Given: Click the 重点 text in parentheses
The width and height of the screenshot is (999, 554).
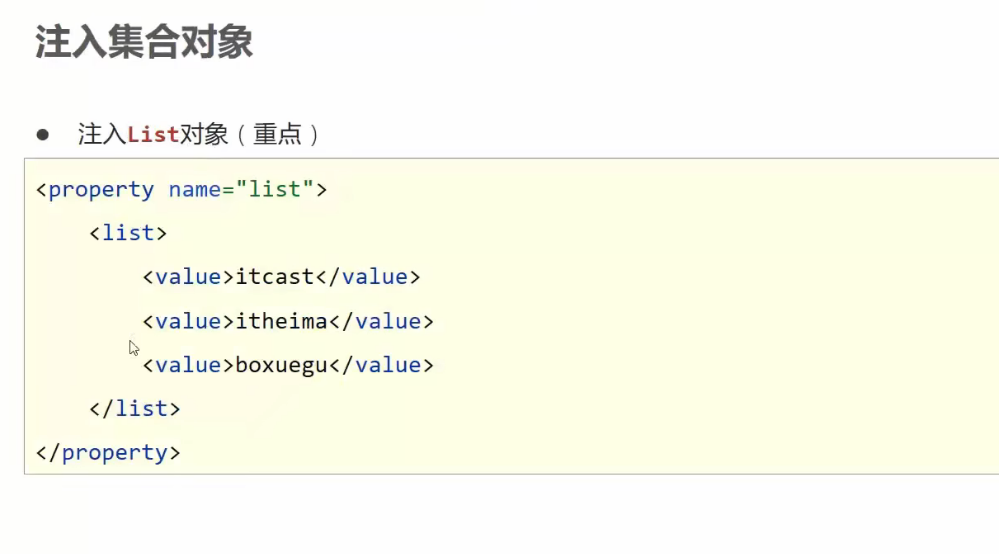Looking at the screenshot, I should pos(277,134).
